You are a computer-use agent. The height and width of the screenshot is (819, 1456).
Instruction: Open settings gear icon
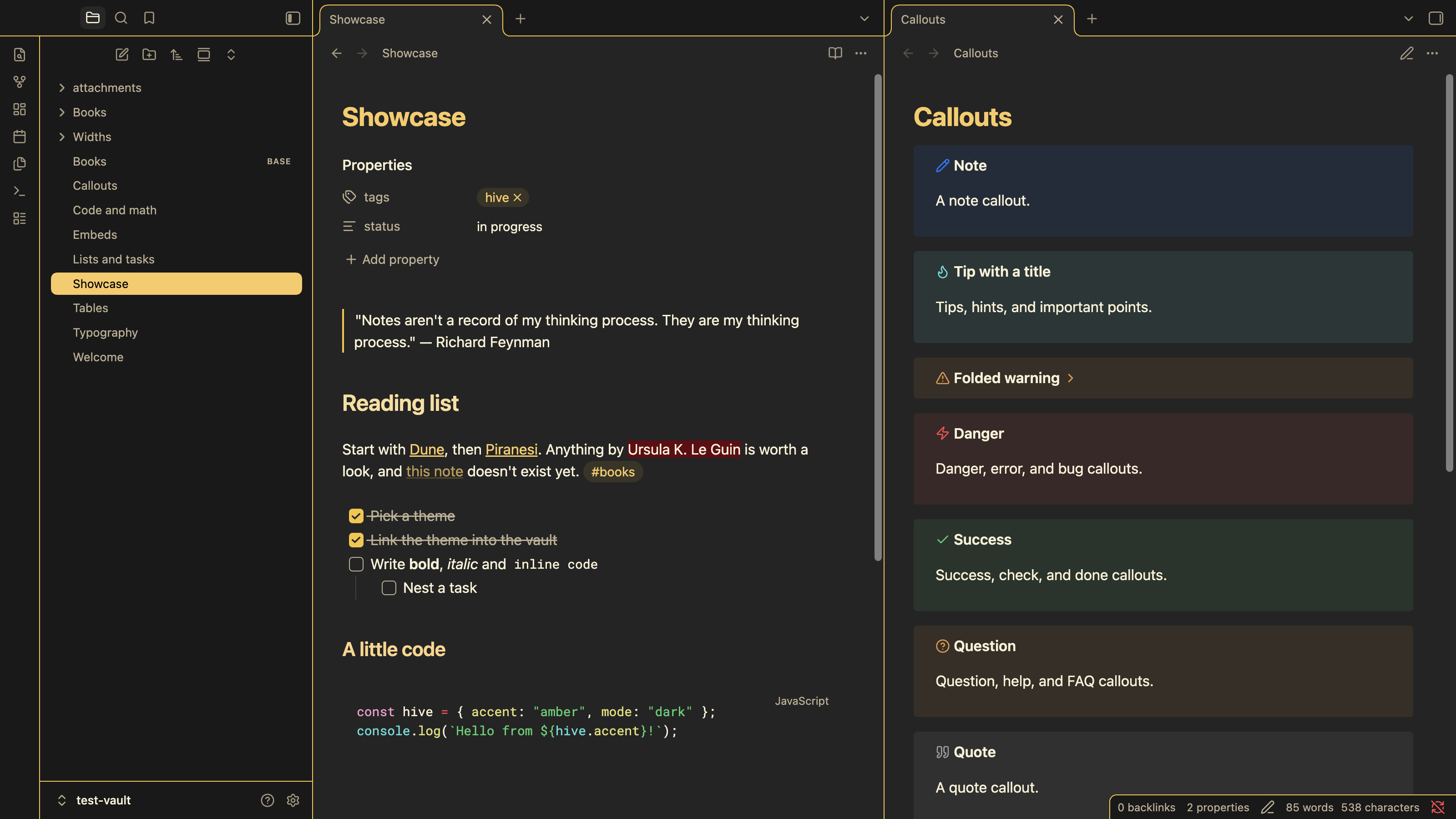293,800
